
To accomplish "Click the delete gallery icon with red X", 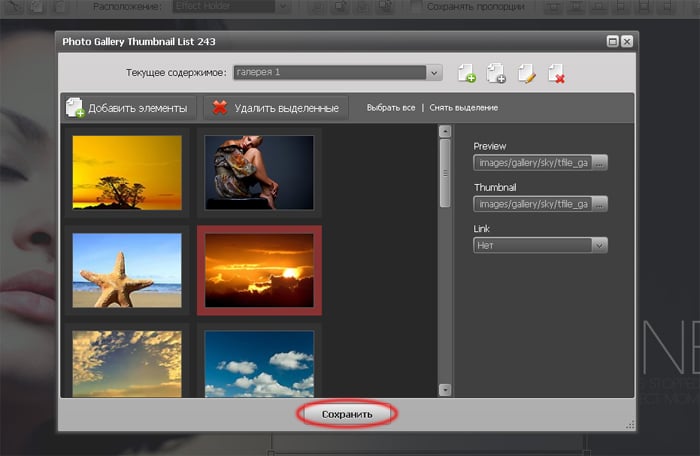I will click(x=557, y=73).
